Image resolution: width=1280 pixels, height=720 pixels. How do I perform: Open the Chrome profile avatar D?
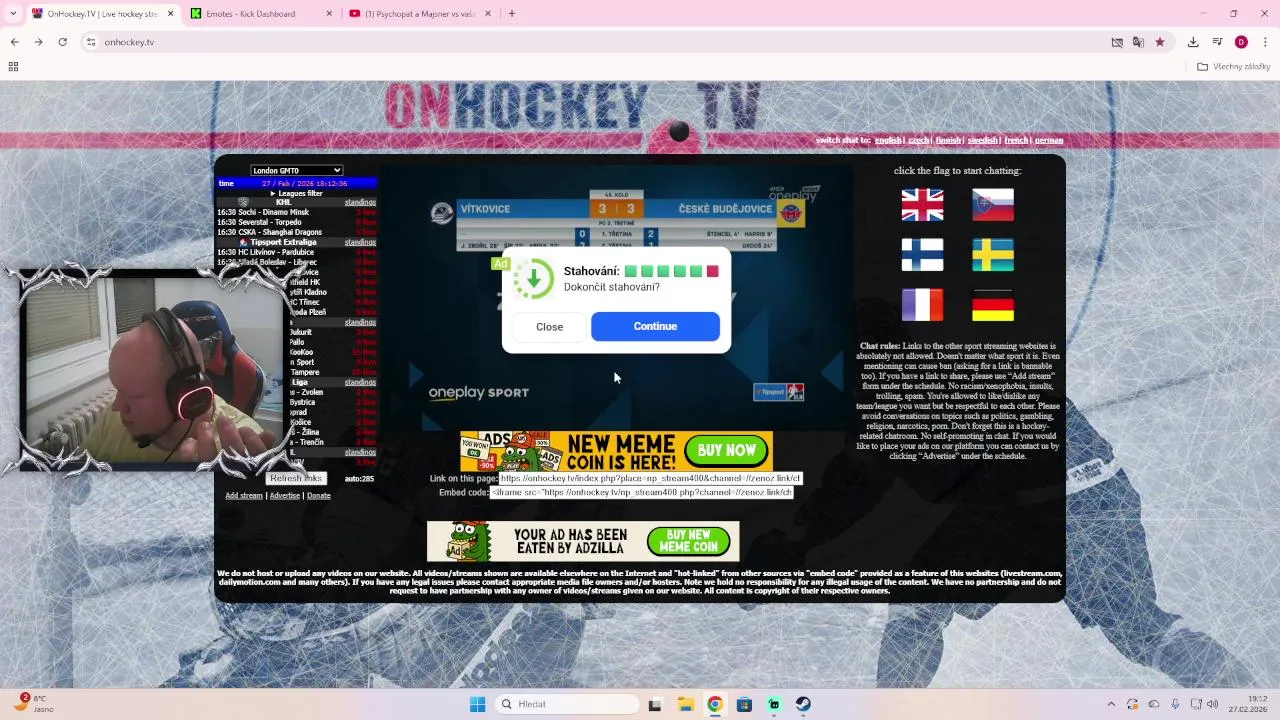tap(1241, 42)
